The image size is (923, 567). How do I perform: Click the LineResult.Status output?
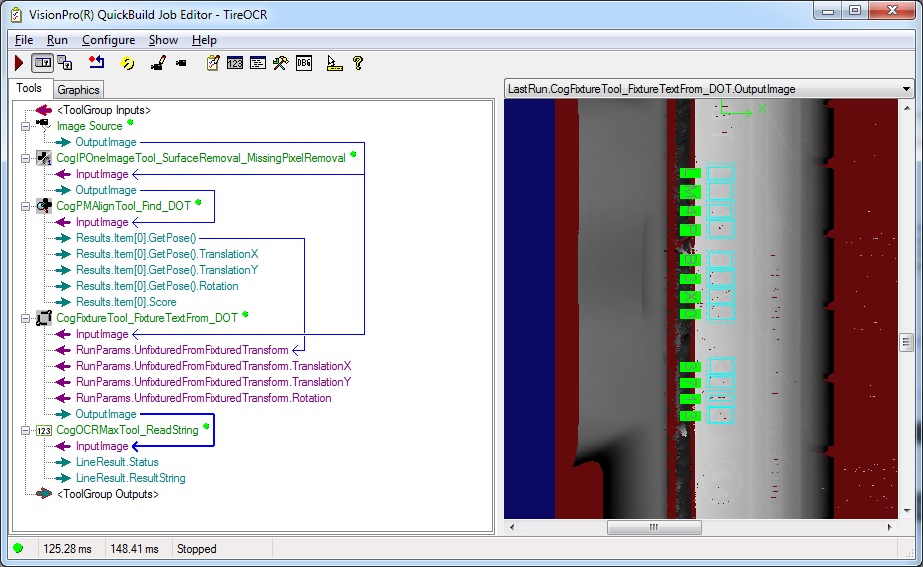[117, 462]
